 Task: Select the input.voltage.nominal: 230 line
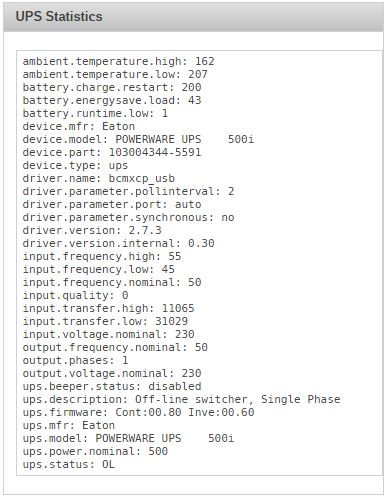(x=108, y=334)
